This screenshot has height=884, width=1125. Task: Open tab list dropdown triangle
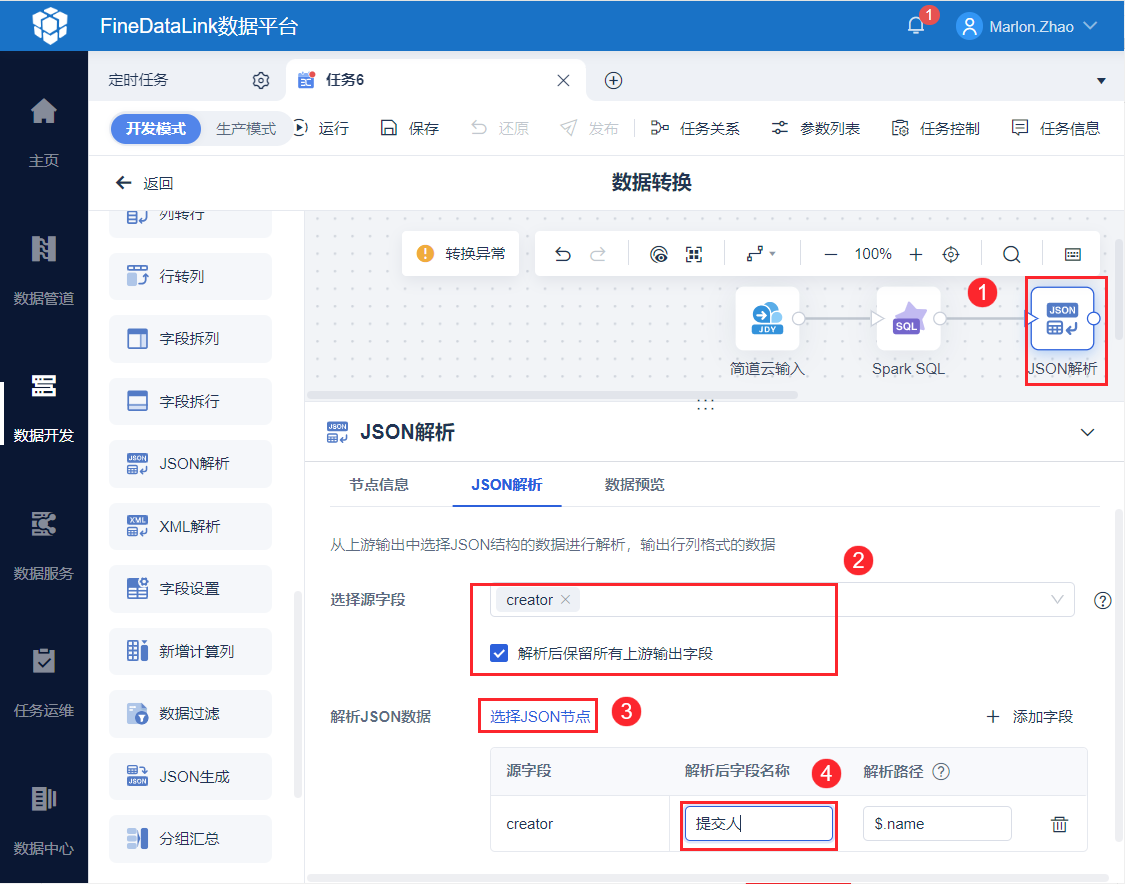1101,80
